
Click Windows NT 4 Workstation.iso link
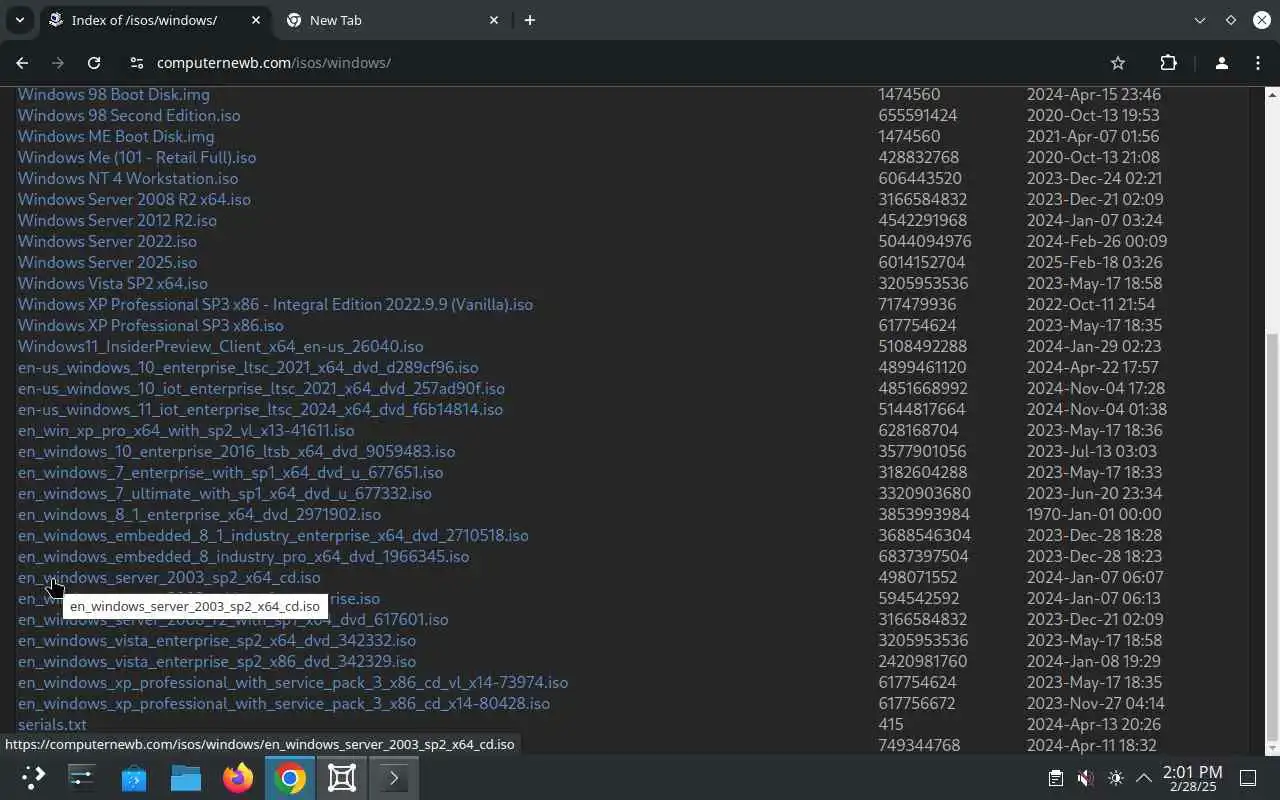coord(128,178)
